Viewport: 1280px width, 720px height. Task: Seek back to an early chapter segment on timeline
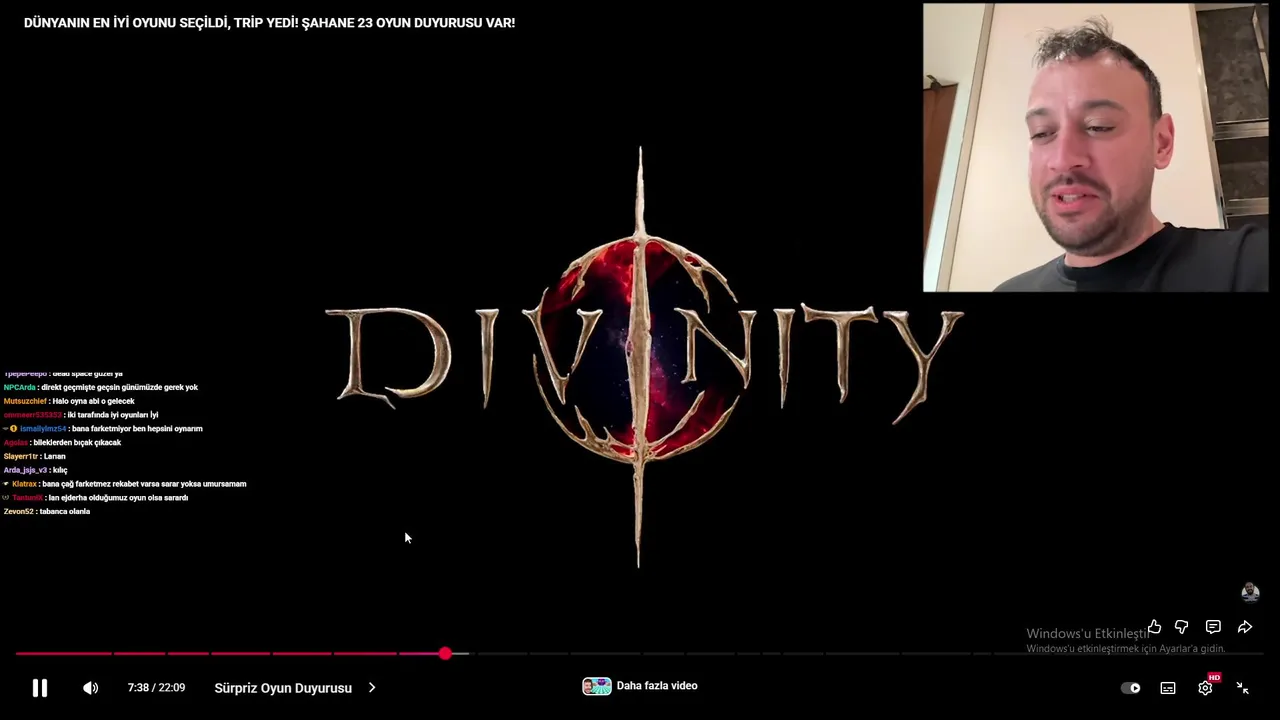pyautogui.click(x=64, y=653)
